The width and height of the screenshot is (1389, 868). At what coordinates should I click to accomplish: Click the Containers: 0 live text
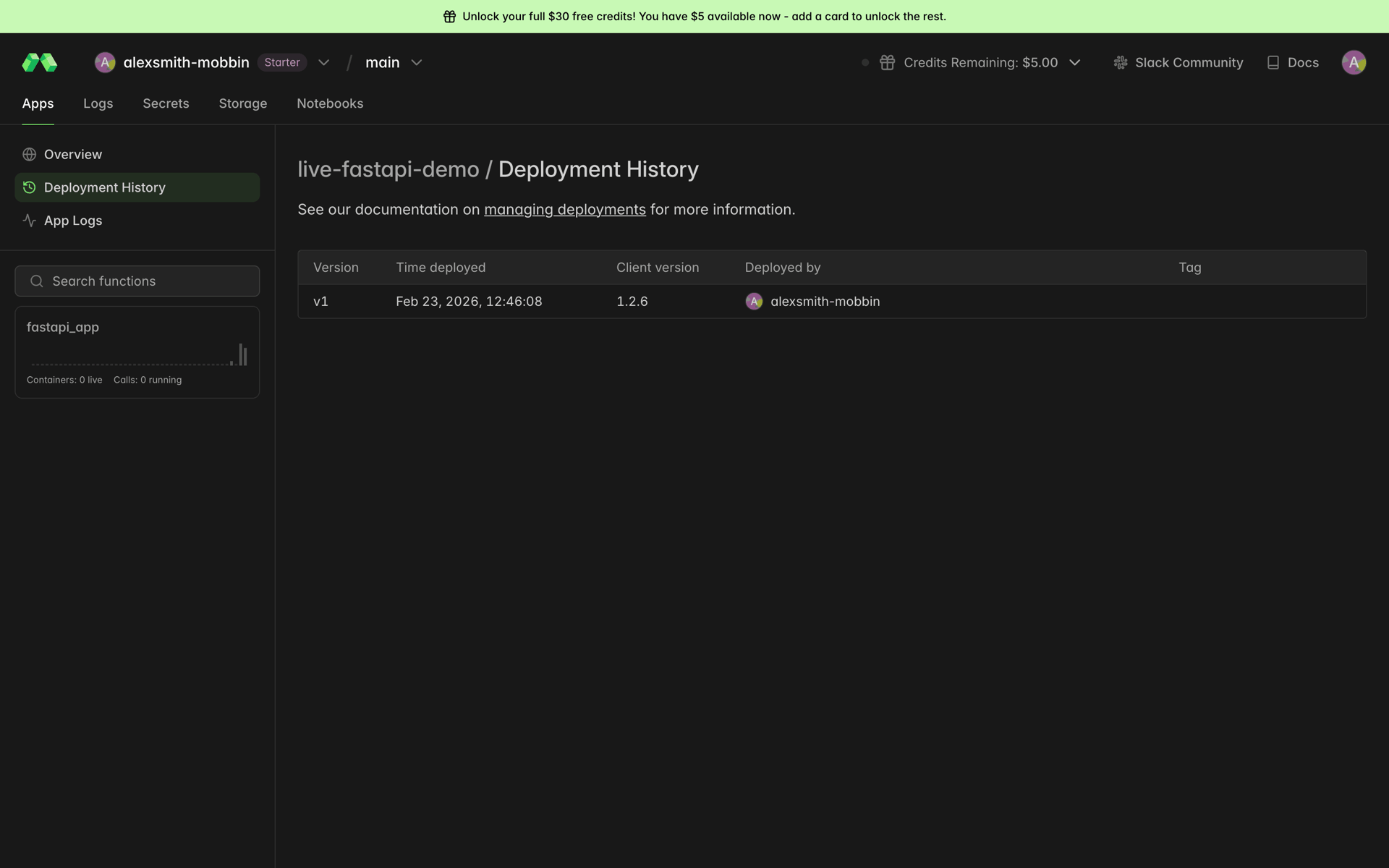[64, 380]
